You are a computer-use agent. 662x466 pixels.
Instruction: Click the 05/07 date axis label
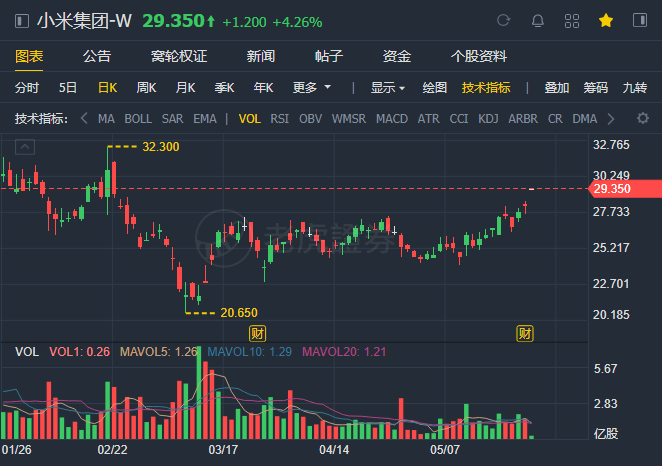(x=445, y=450)
